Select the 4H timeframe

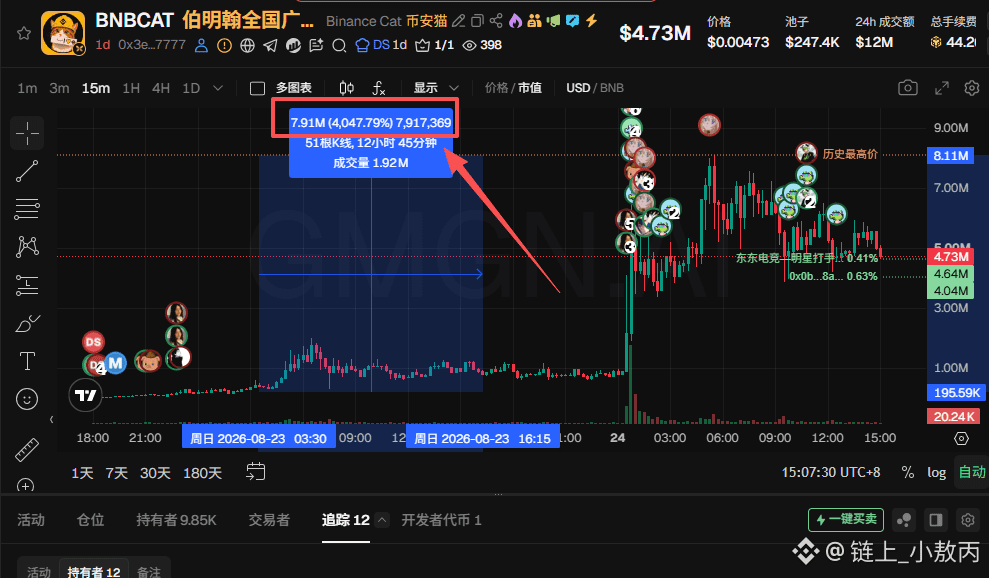pos(161,88)
